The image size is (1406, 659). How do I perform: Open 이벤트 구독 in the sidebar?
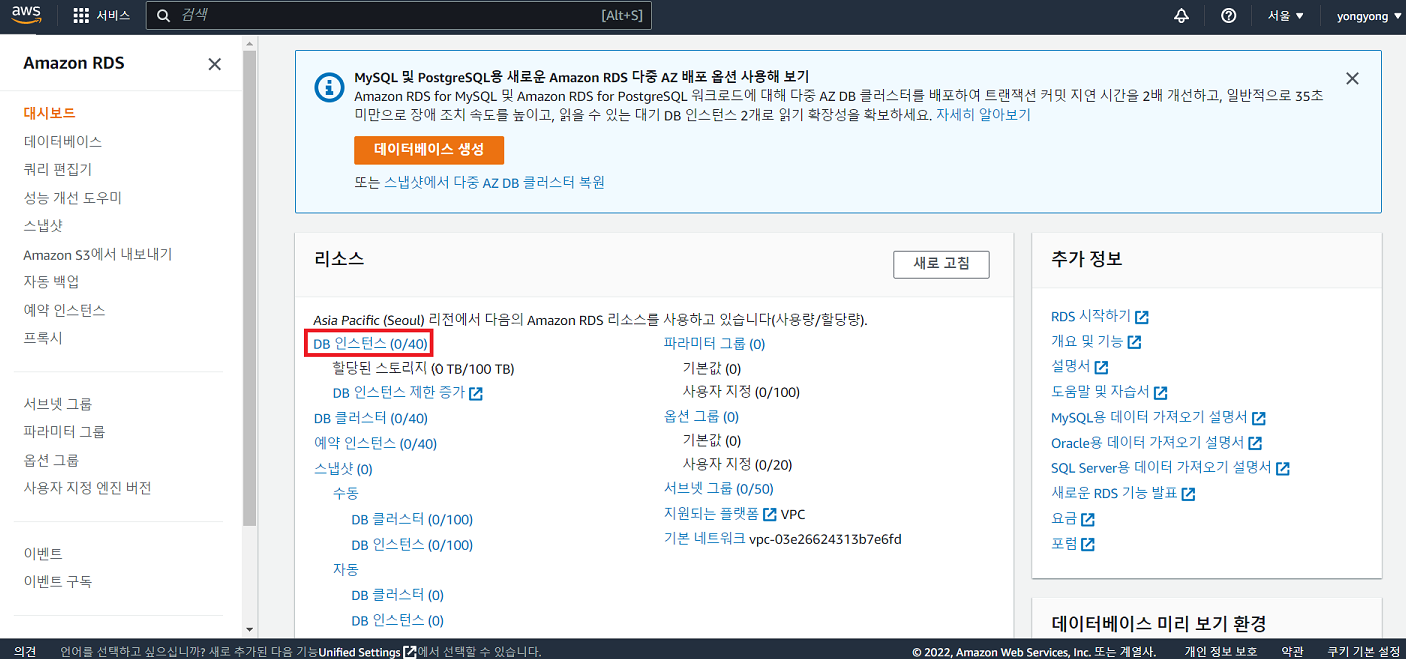click(57, 582)
